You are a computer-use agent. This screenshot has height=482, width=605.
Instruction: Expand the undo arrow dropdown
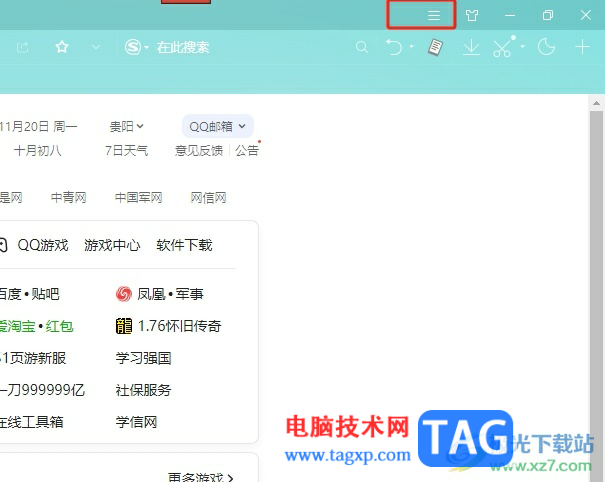412,46
